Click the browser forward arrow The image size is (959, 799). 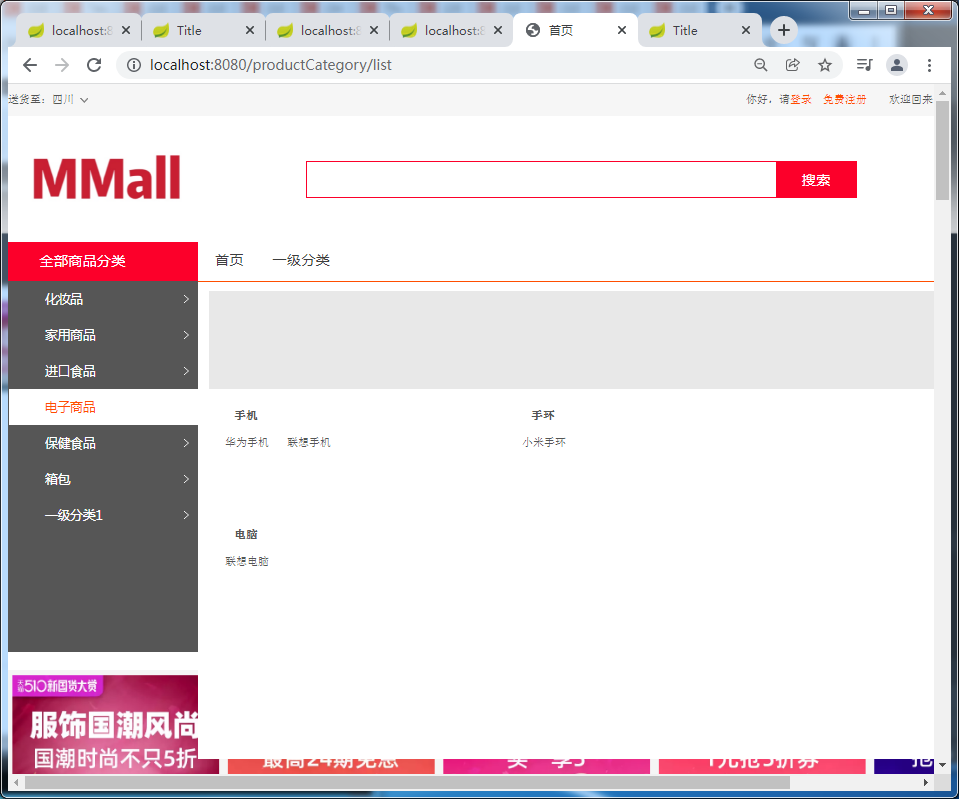tap(61, 64)
